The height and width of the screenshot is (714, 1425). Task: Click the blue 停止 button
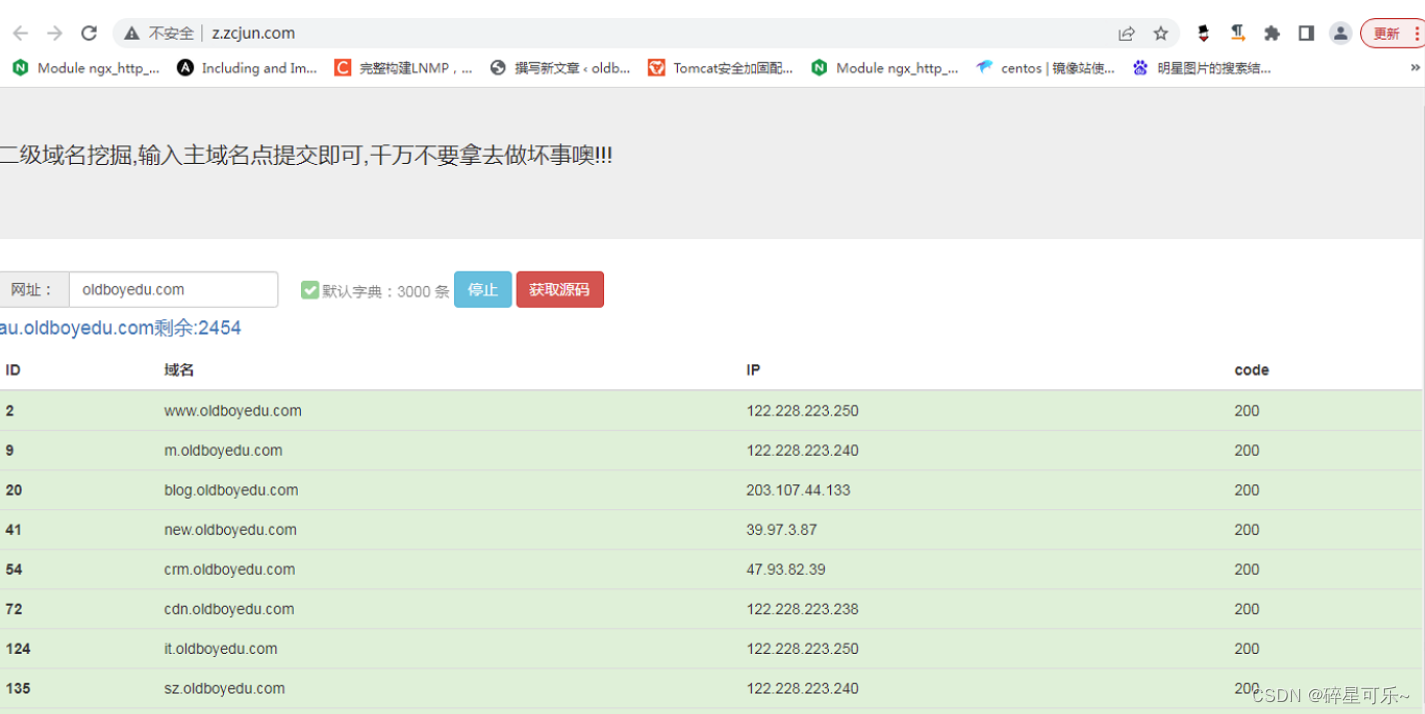pyautogui.click(x=483, y=290)
